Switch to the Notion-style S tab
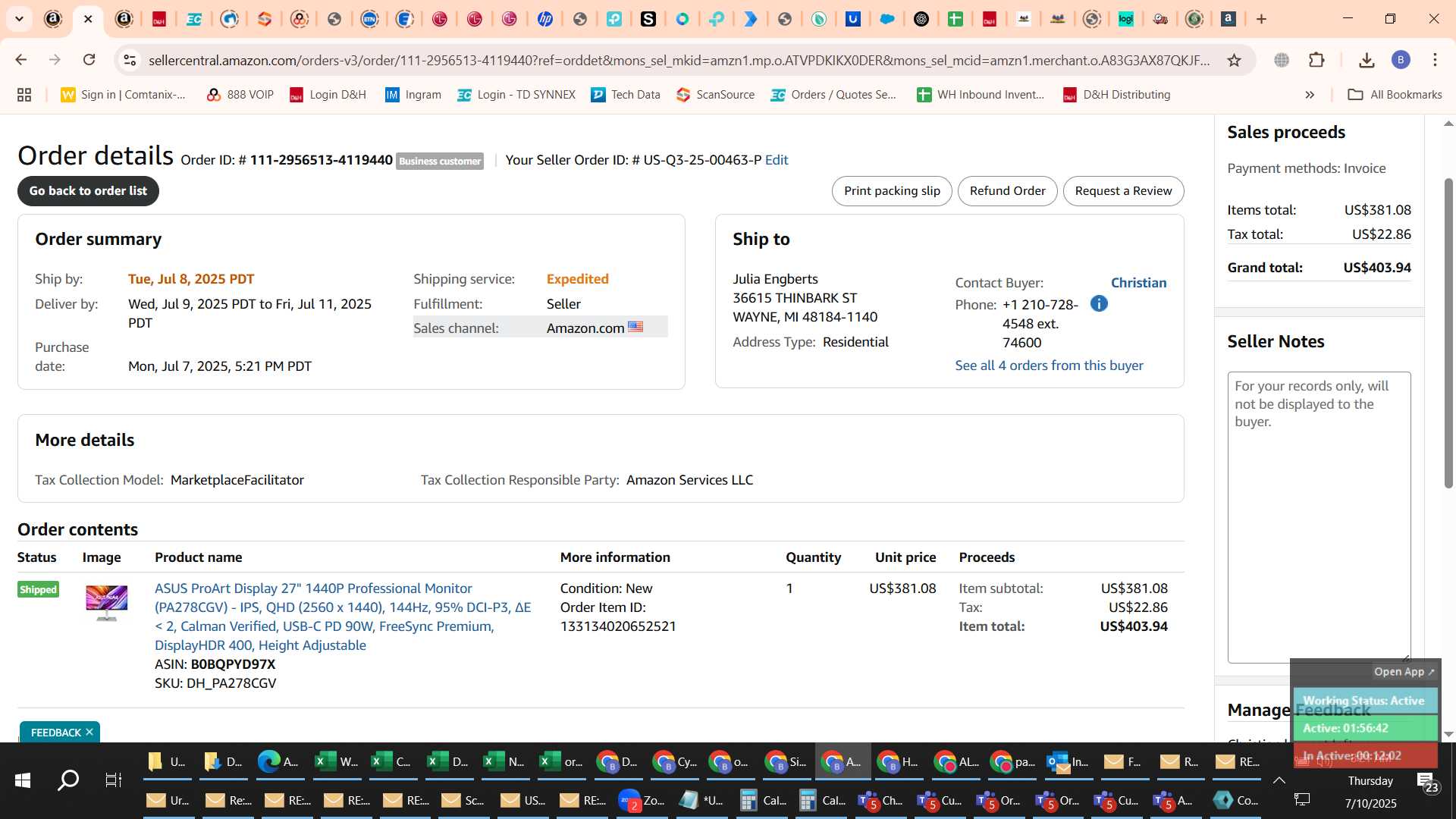Viewport: 1456px width, 819px height. 648,19
